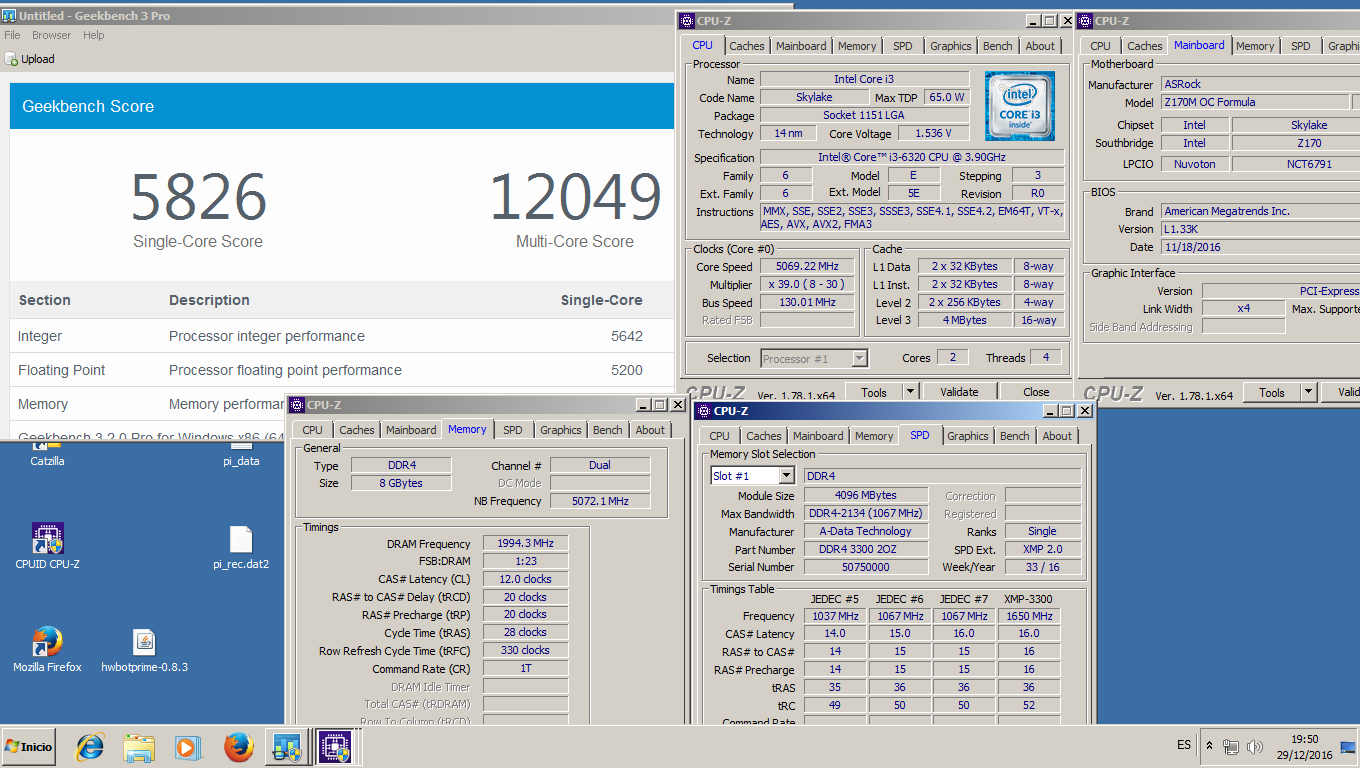Click the Geekbench taskbar icon beside Firefox

288,747
